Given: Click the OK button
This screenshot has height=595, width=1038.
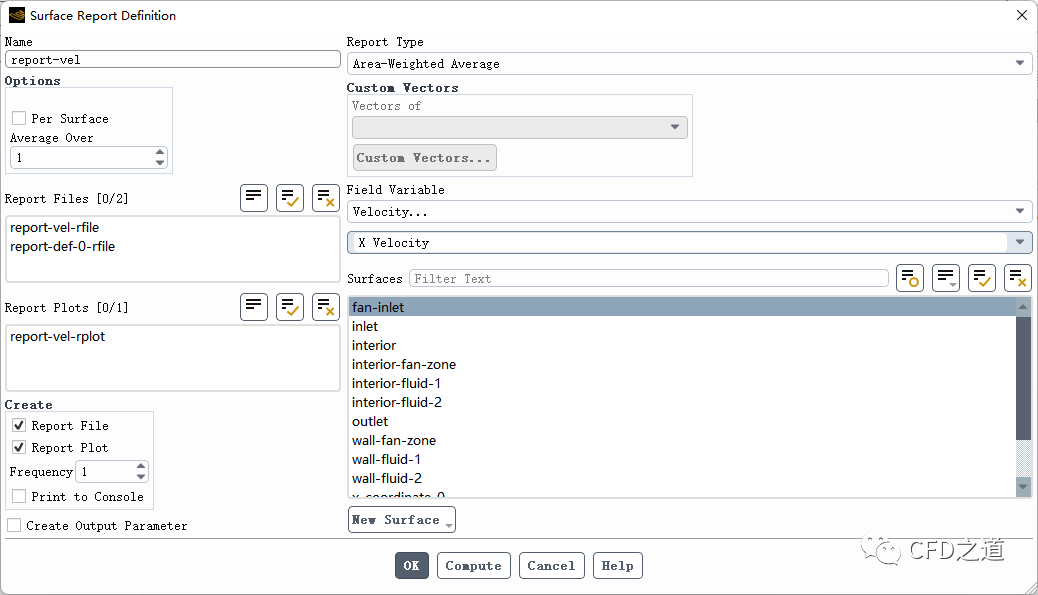Looking at the screenshot, I should (x=411, y=566).
